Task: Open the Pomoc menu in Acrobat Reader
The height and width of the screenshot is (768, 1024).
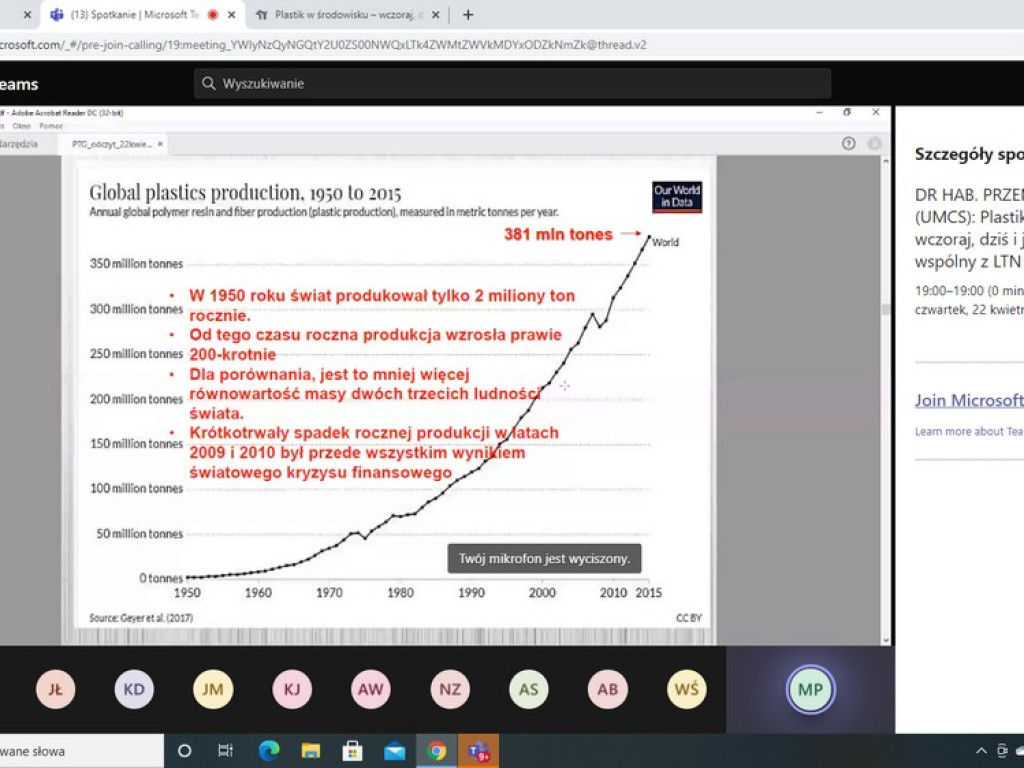Action: point(52,126)
